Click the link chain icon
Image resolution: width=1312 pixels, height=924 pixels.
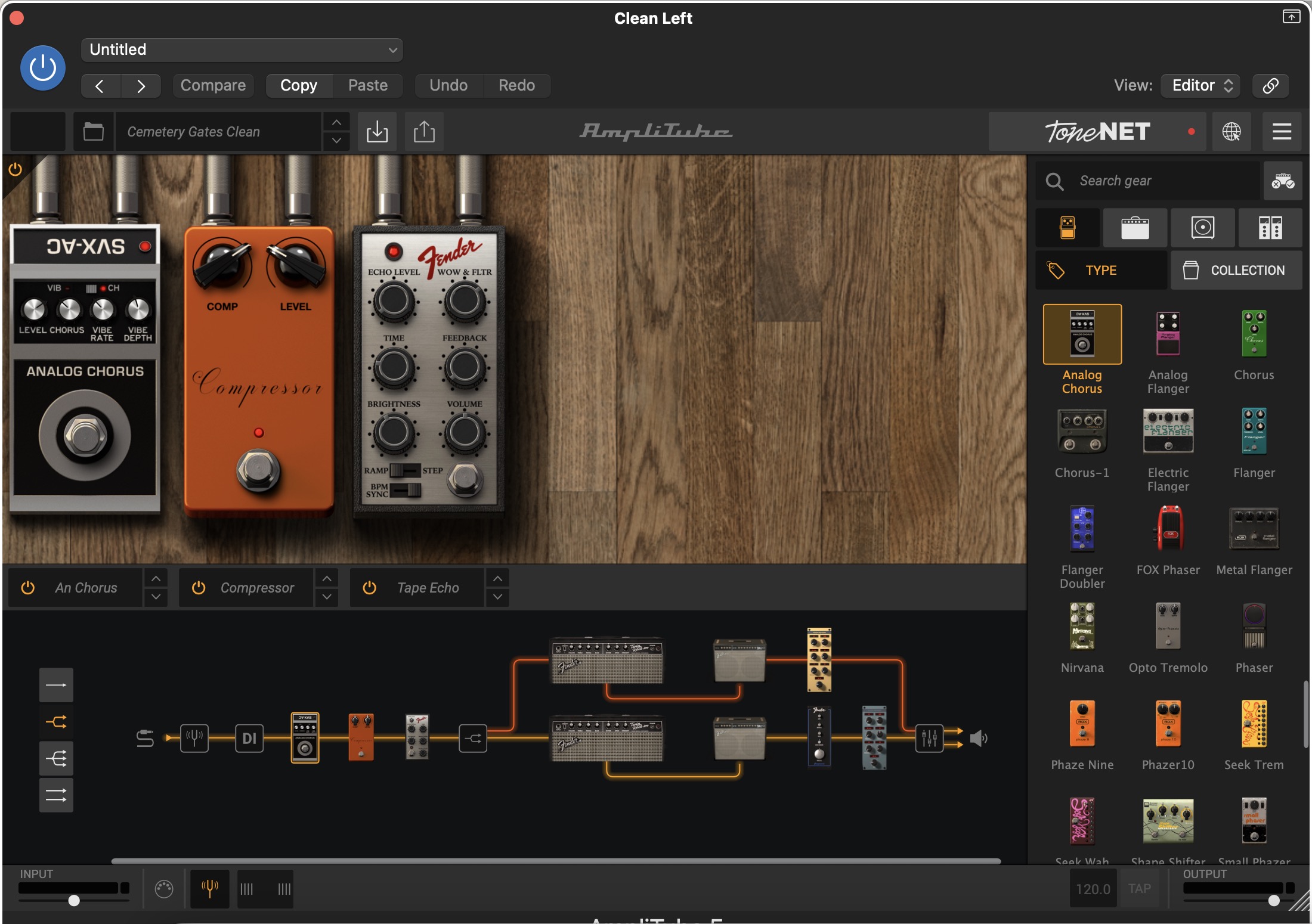pyautogui.click(x=1270, y=86)
